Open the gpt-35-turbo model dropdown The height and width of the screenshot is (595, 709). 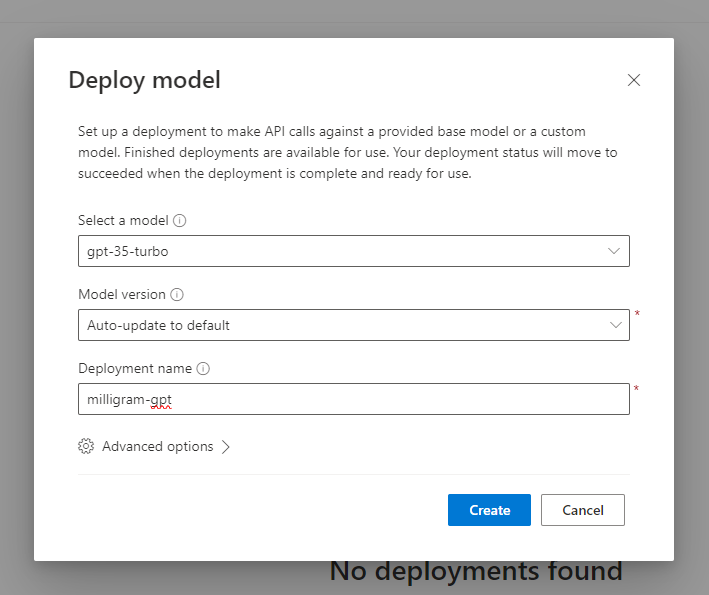click(x=354, y=251)
